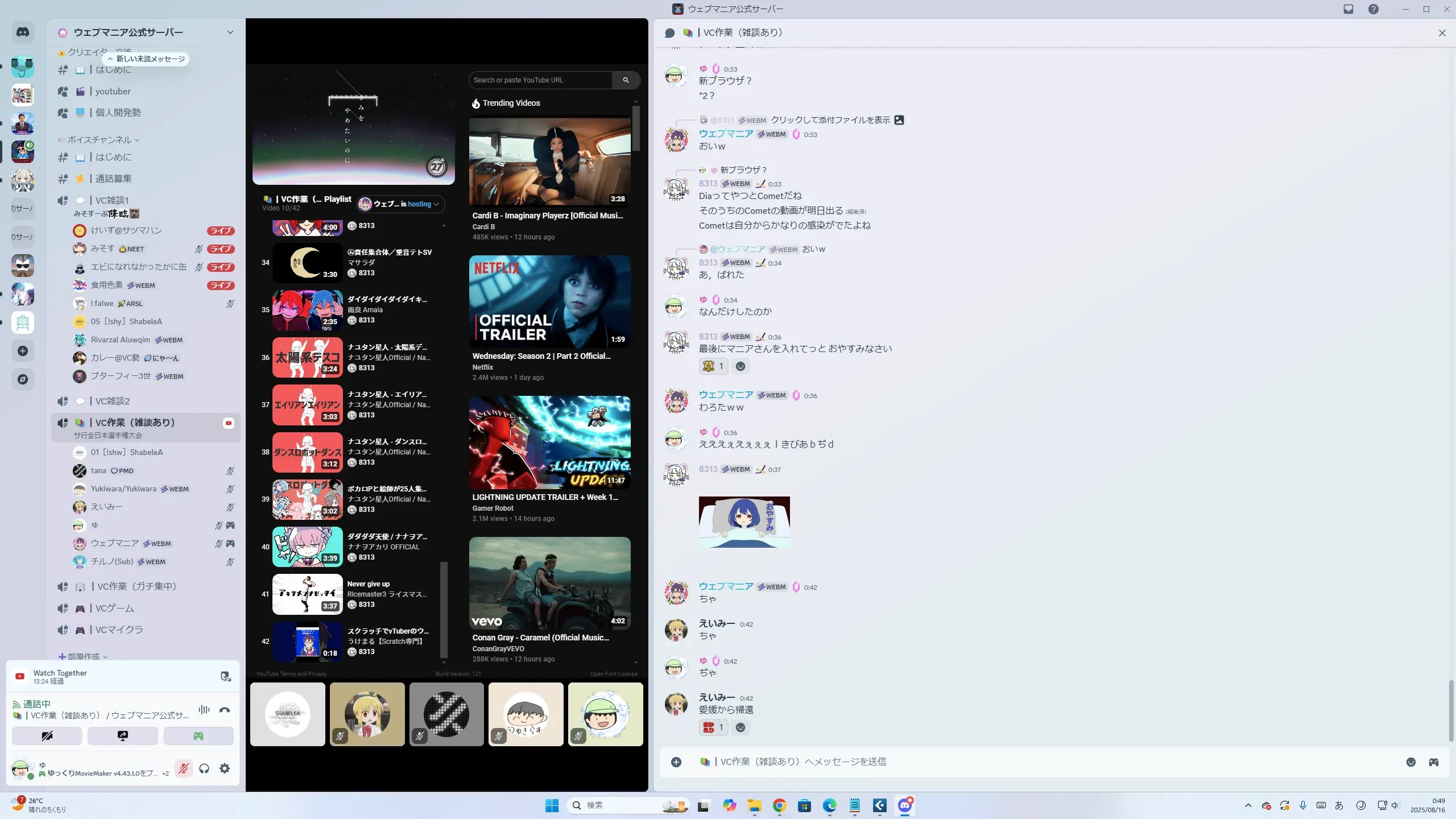Join the VCゲーム voice channel

114,608
